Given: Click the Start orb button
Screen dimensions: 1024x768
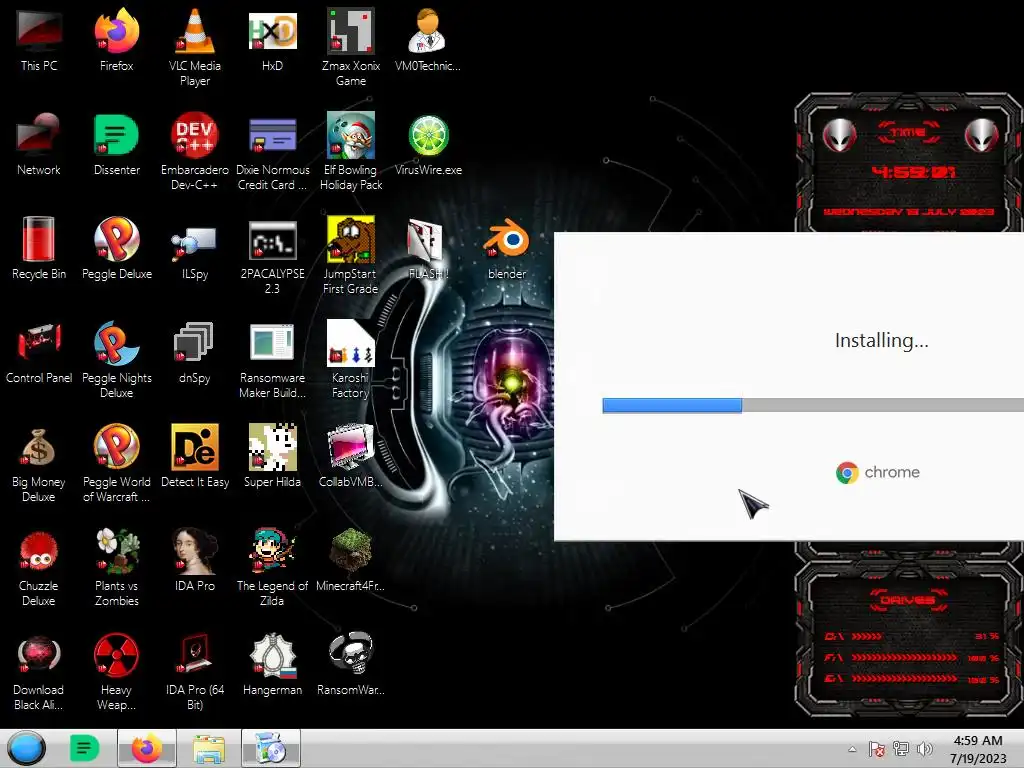Looking at the screenshot, I should (x=26, y=748).
